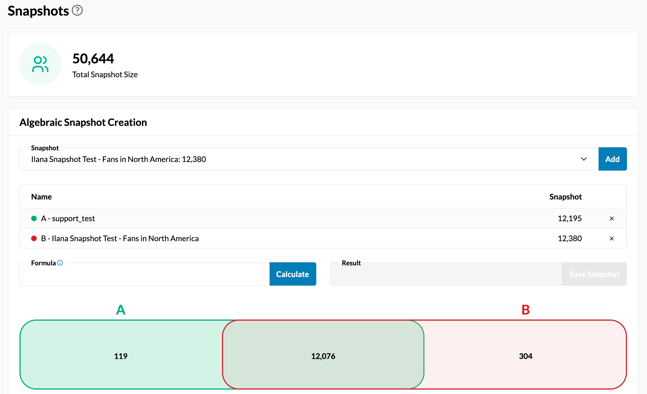This screenshot has height=394, width=647.
Task: Click the Add button
Action: [x=612, y=159]
